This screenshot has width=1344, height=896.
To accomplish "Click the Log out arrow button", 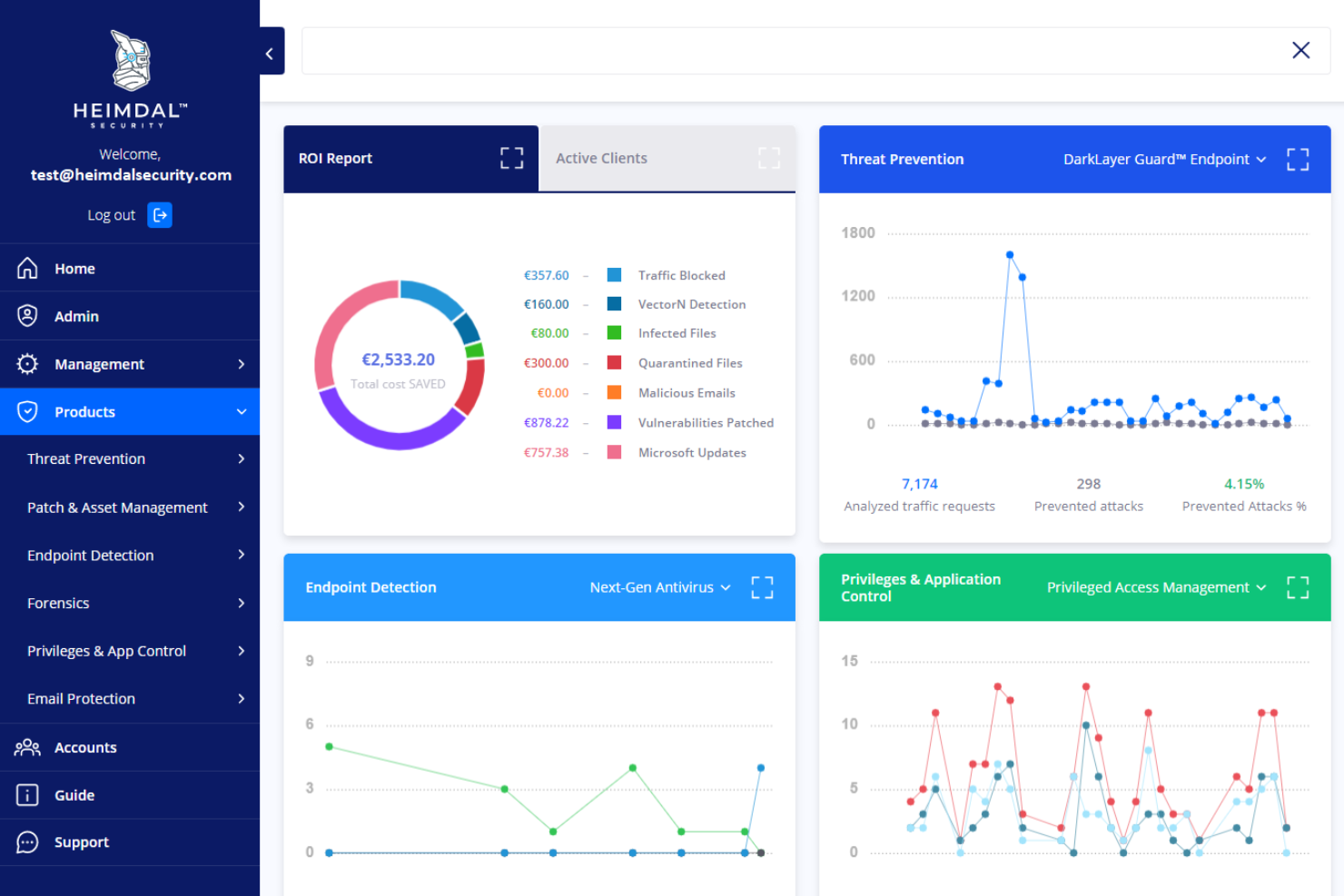I will point(160,215).
